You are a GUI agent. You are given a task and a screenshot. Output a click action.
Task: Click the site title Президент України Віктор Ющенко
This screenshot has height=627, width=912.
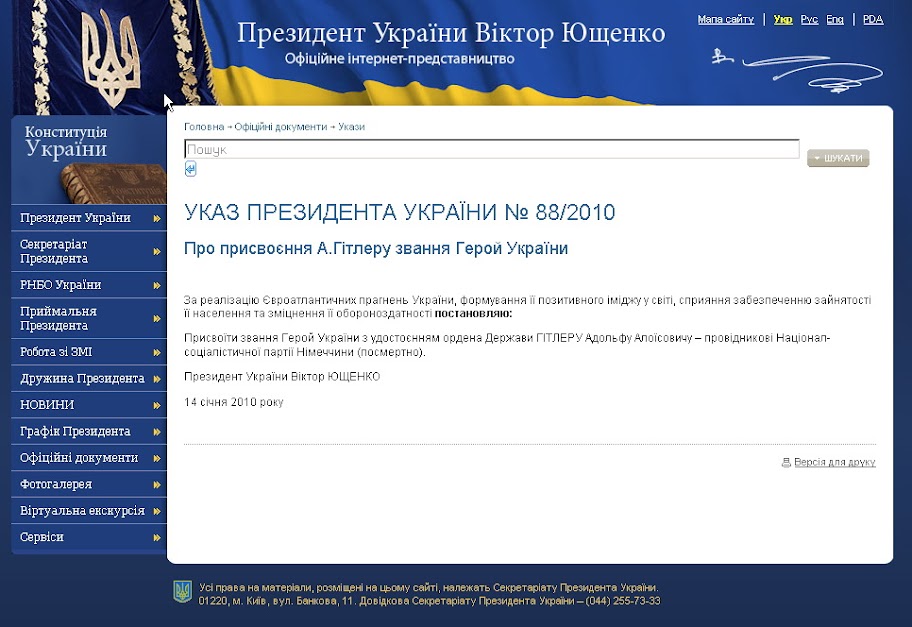coord(451,33)
